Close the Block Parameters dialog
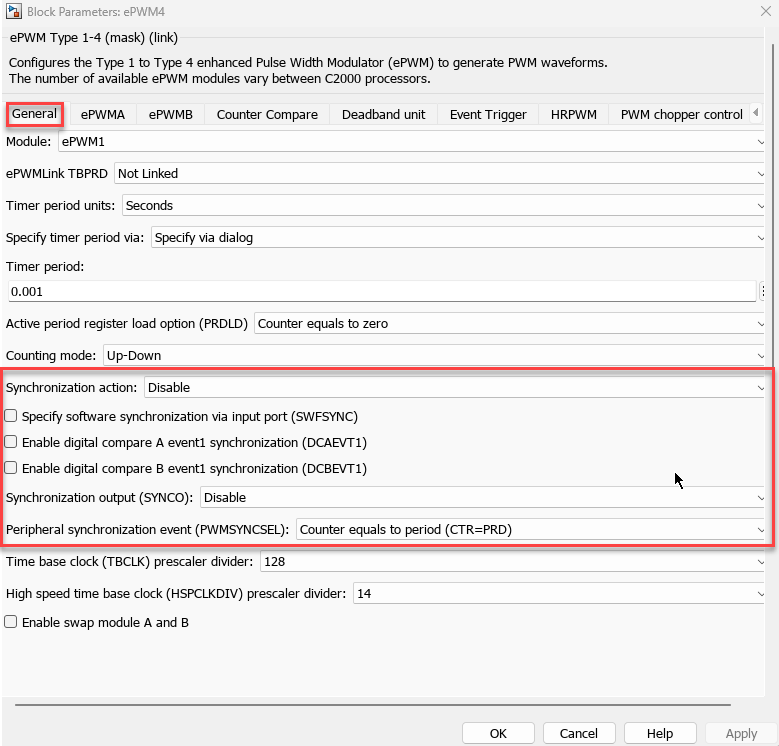 tap(766, 11)
